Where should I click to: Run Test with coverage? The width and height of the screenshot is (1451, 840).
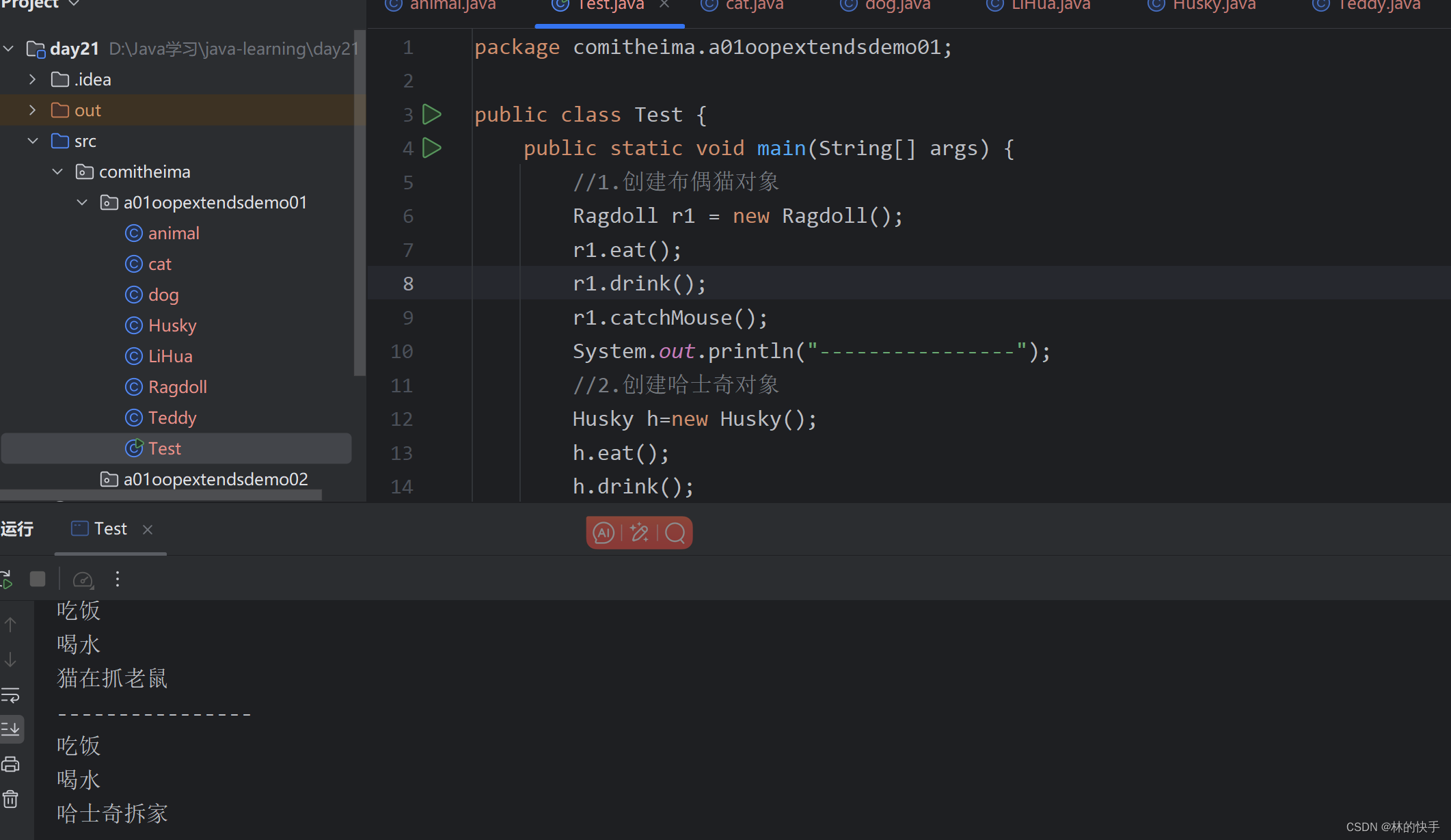pos(83,578)
